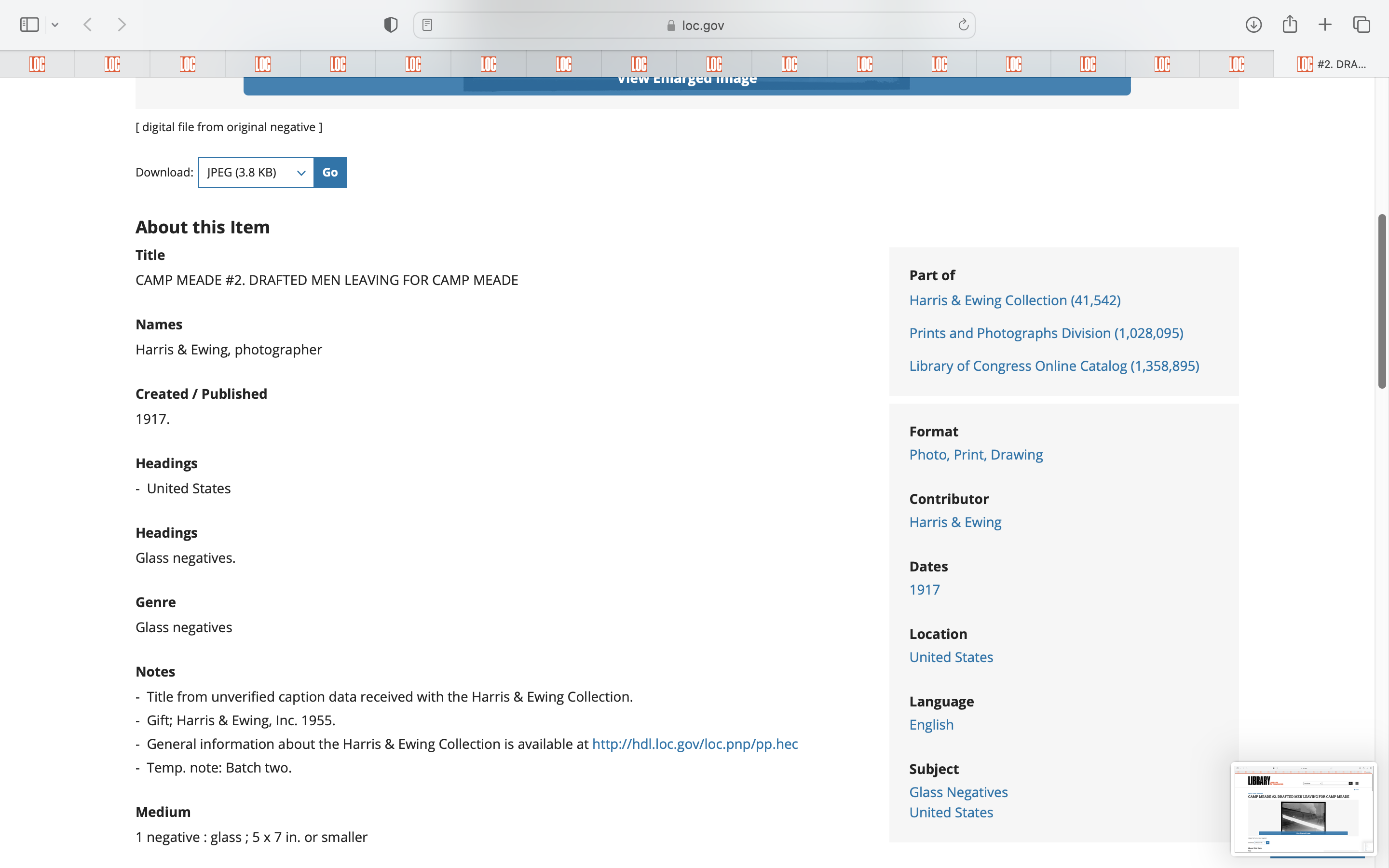The image size is (1389, 868).
Task: Toggle the Safari sidebar icon
Action: [29, 25]
